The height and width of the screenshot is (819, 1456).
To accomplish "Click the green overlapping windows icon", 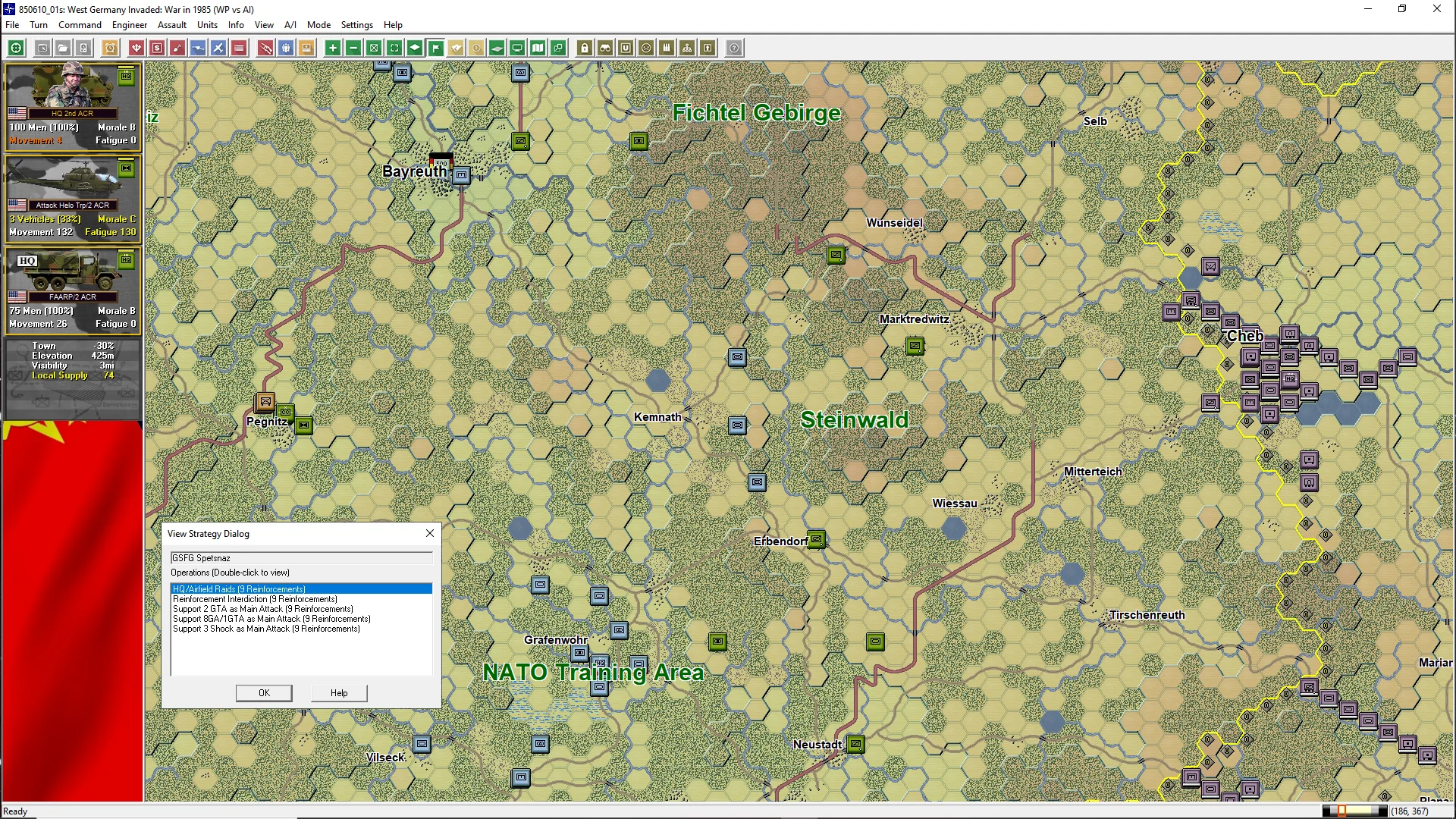I will (558, 48).
